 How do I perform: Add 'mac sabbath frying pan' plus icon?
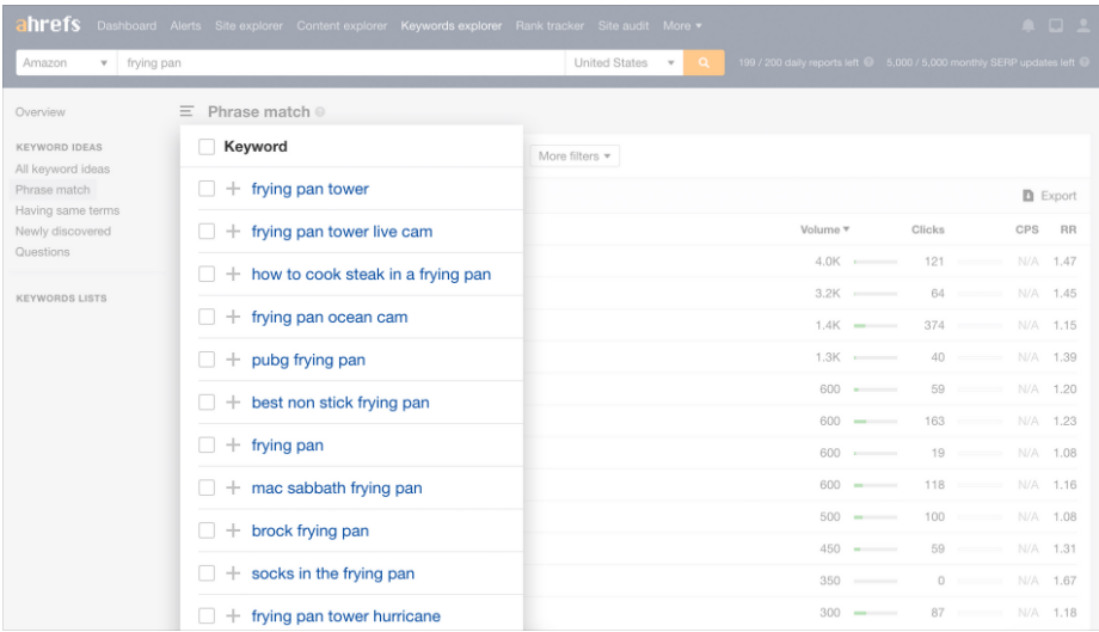coord(233,488)
